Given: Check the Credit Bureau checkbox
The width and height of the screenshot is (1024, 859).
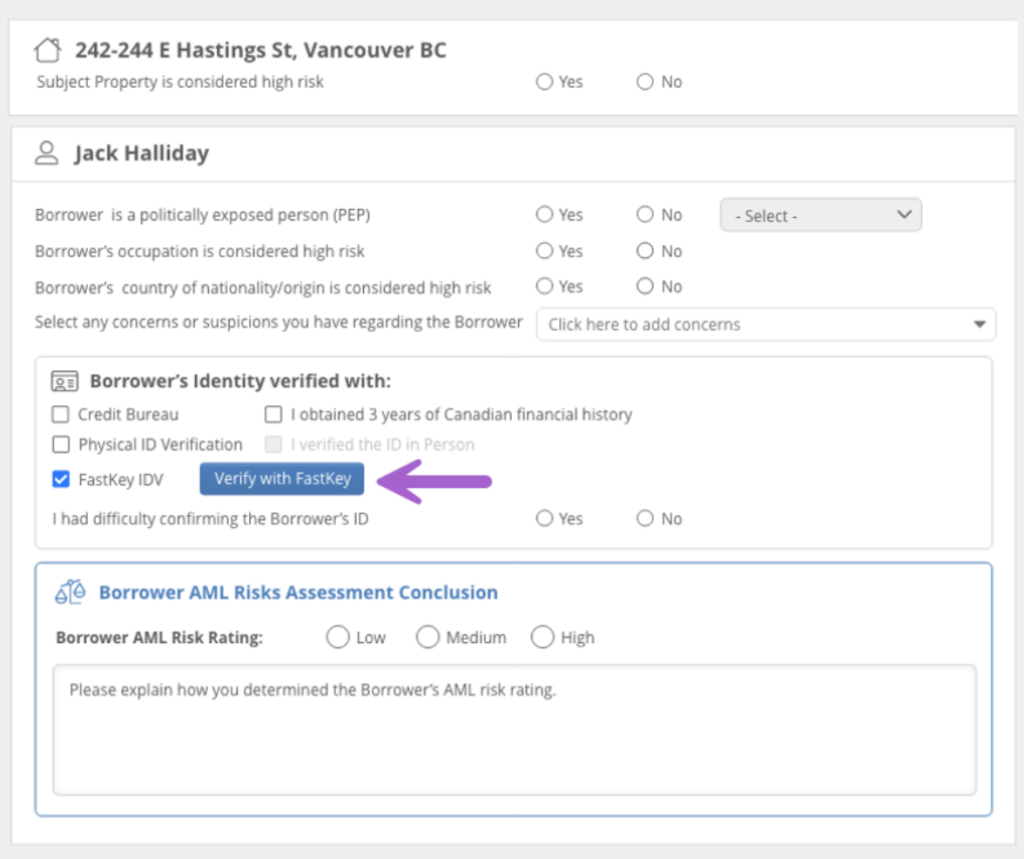Looking at the screenshot, I should [x=61, y=414].
